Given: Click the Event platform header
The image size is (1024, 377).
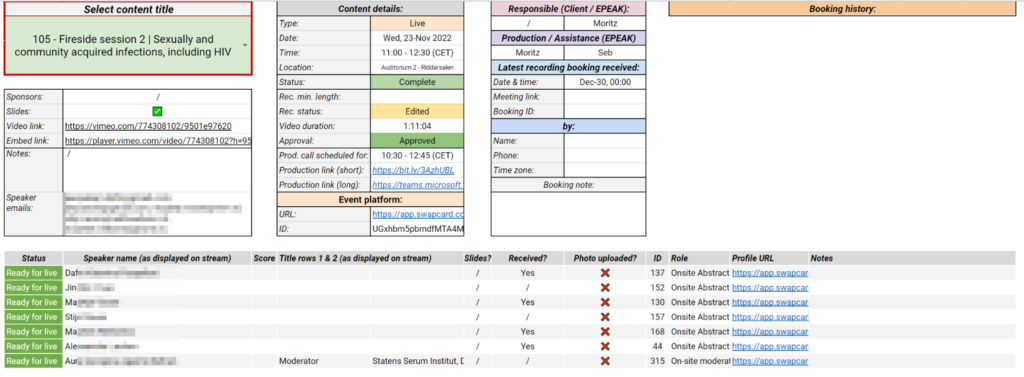Looking at the screenshot, I should click(370, 199).
